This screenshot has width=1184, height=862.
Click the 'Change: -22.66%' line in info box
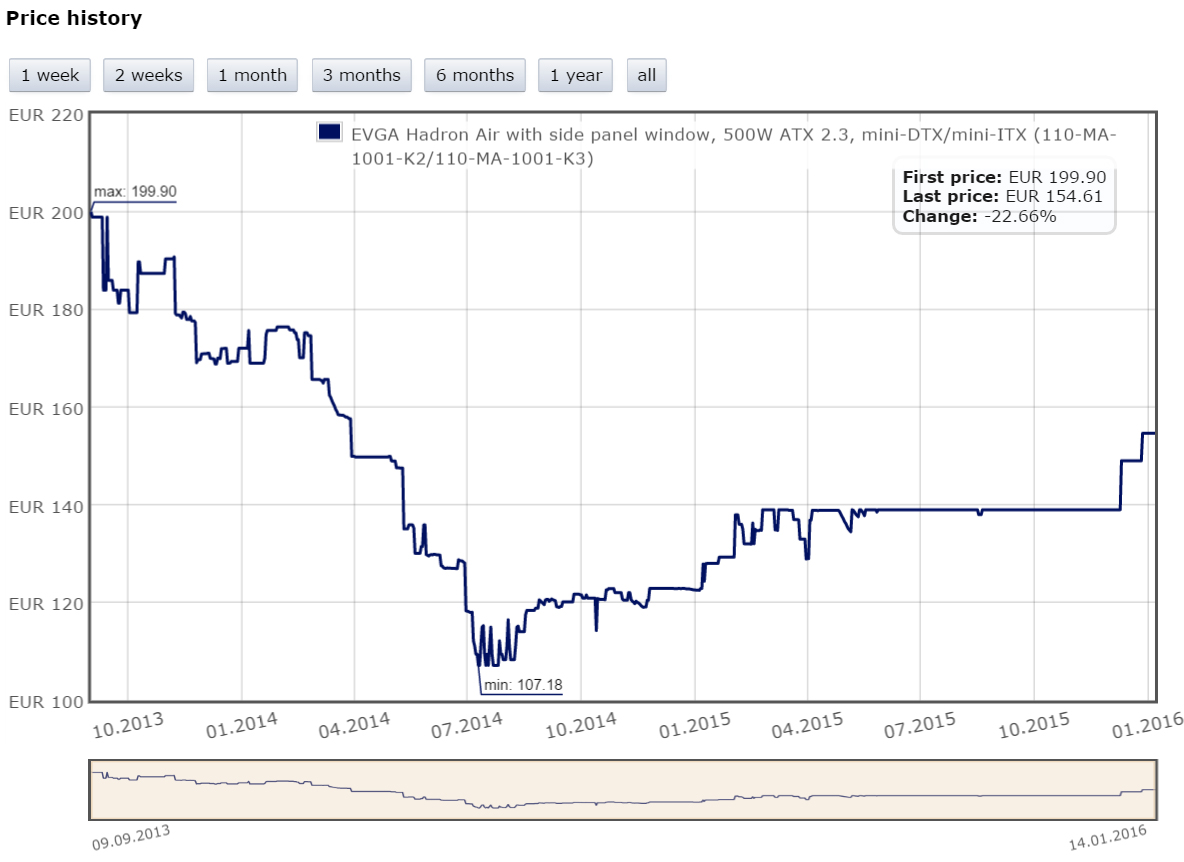point(979,216)
